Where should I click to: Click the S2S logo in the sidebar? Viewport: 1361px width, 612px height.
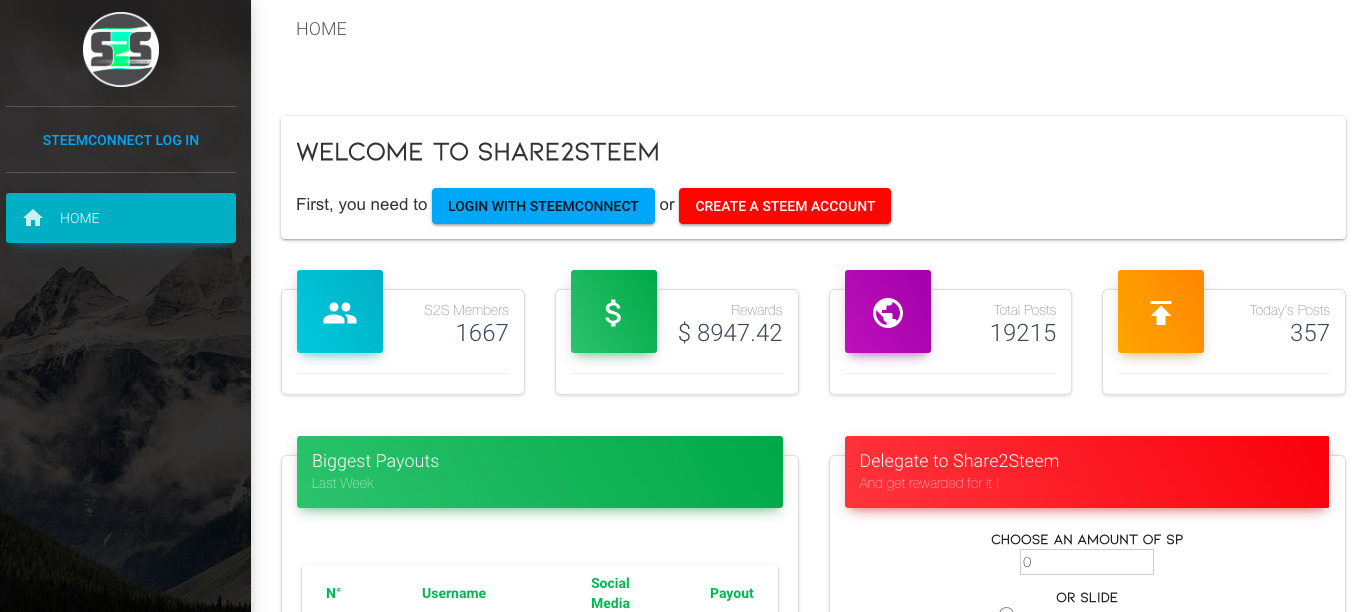[x=121, y=49]
